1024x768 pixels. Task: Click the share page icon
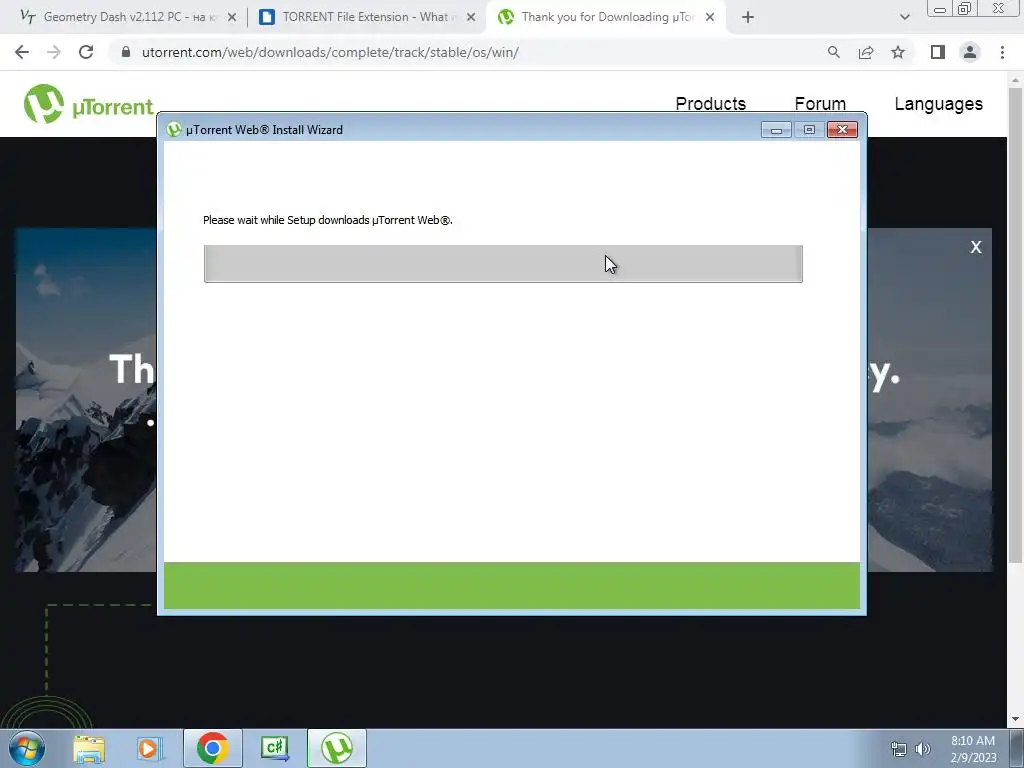point(866,52)
